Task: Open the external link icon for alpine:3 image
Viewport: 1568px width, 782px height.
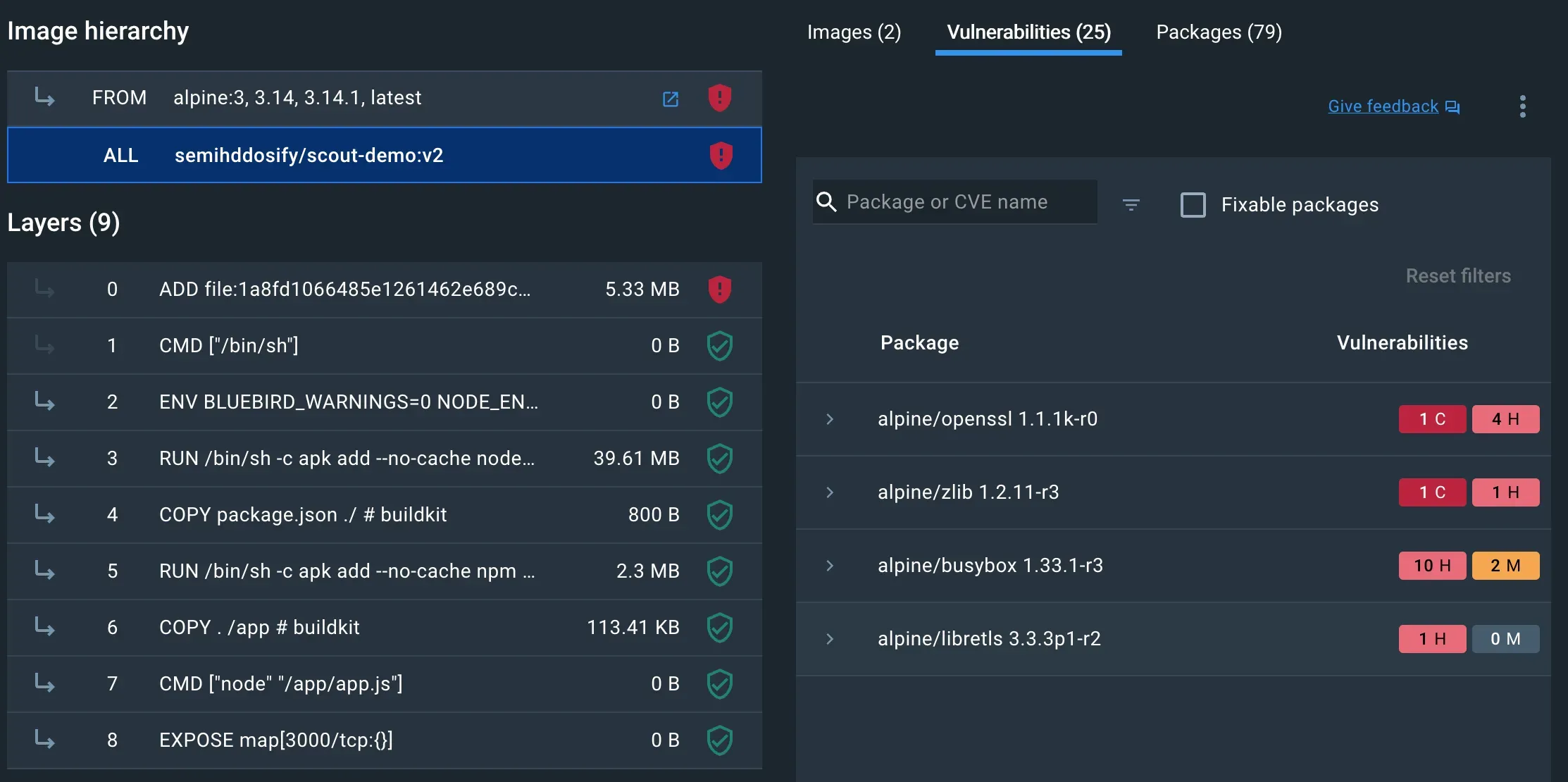Action: point(670,99)
